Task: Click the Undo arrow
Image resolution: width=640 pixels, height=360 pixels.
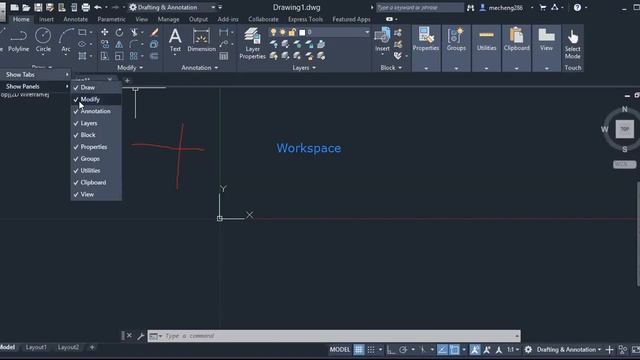Action: coord(98,7)
